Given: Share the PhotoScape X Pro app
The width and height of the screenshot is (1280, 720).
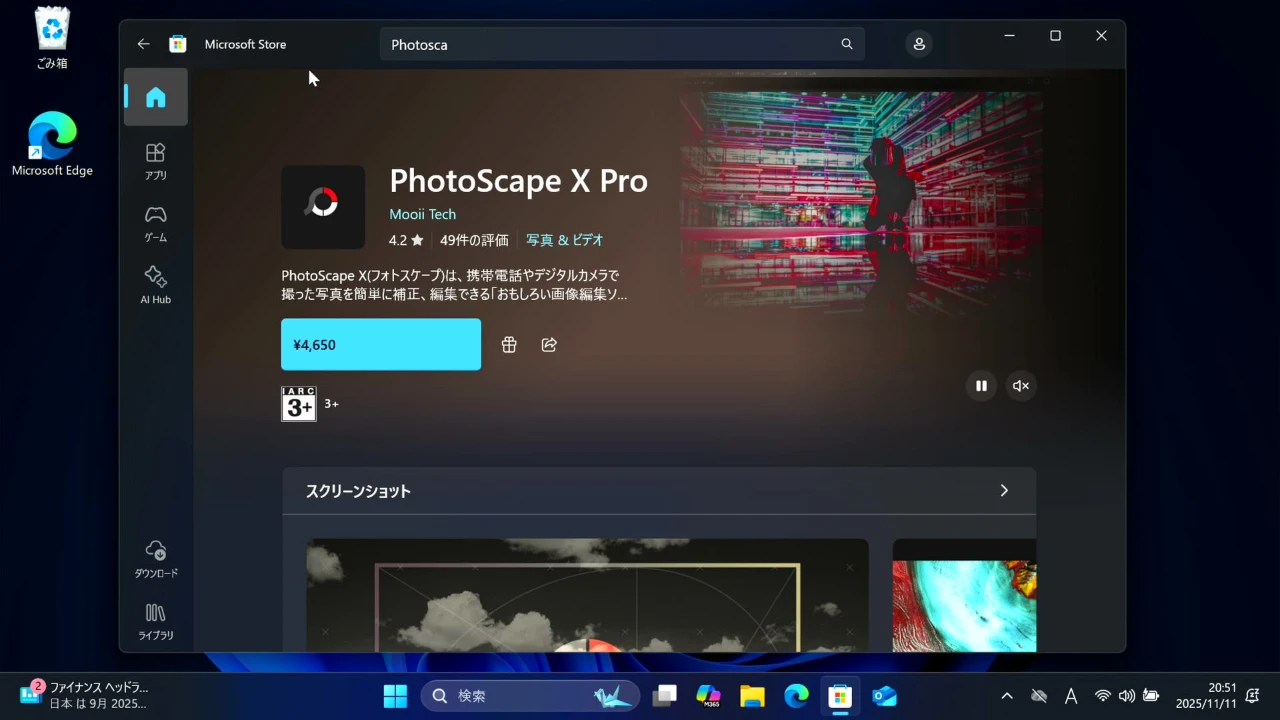Looking at the screenshot, I should pyautogui.click(x=549, y=345).
